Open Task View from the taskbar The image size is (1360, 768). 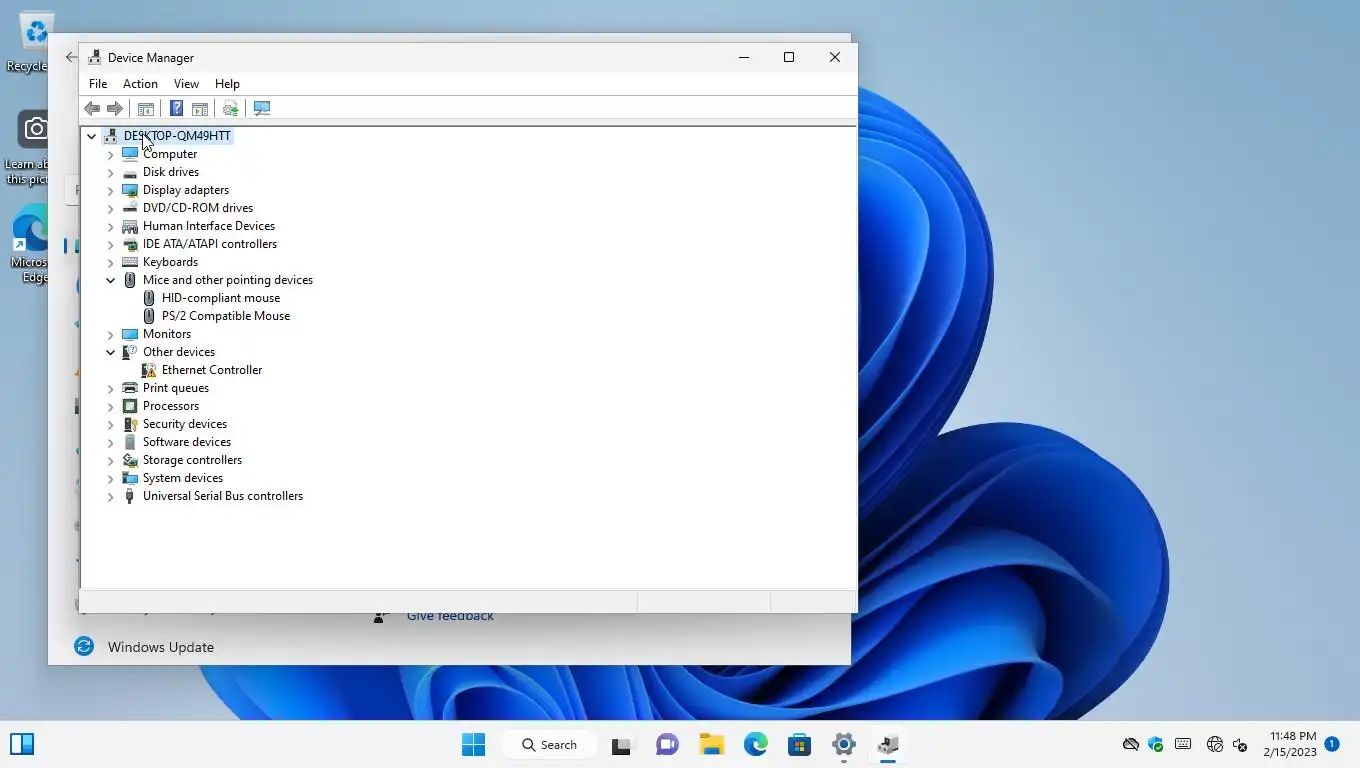point(623,744)
